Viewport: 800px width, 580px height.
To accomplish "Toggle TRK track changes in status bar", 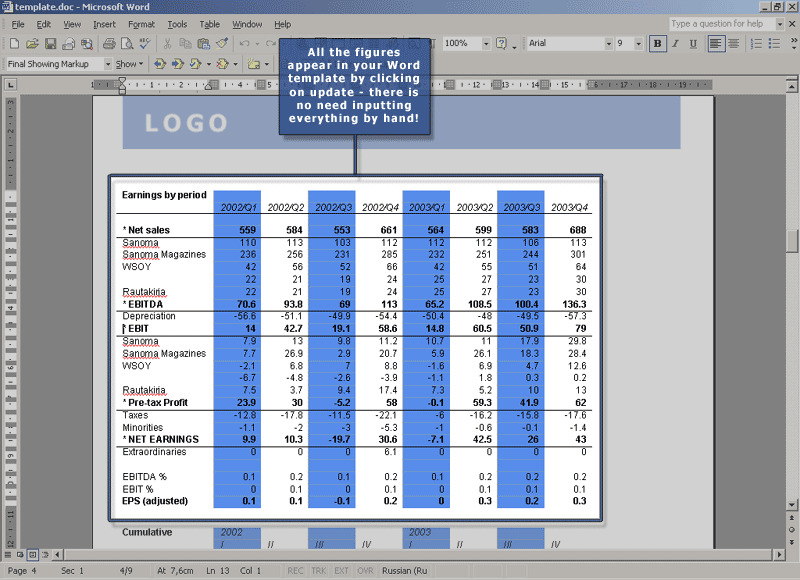I will tap(319, 571).
